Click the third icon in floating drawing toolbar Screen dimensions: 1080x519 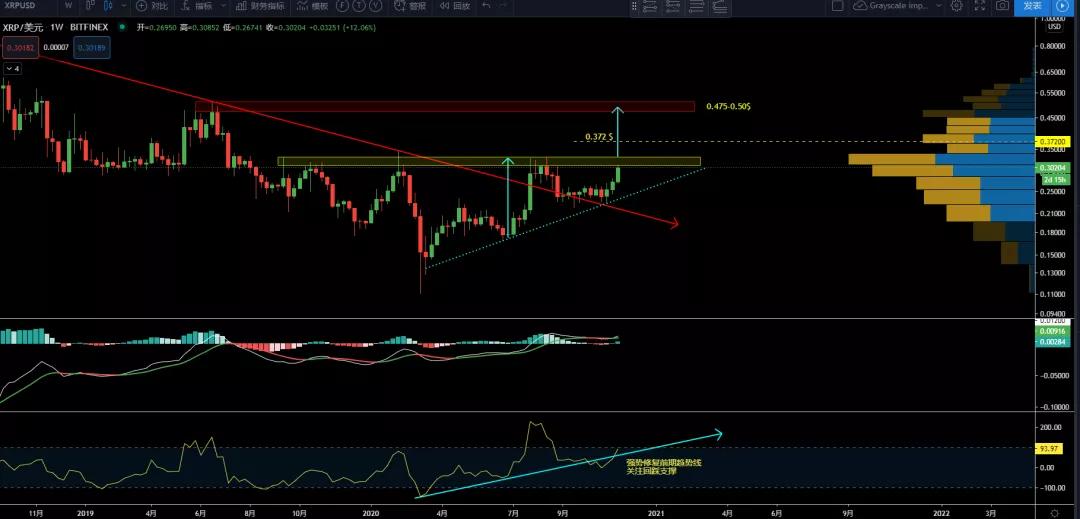[x=696, y=6]
